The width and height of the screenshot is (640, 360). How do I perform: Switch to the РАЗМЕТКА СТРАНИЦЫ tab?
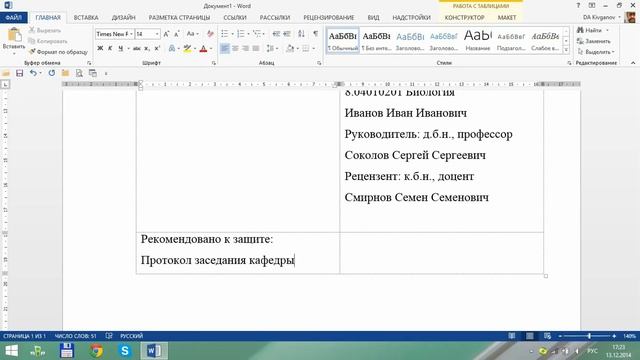[x=179, y=18]
